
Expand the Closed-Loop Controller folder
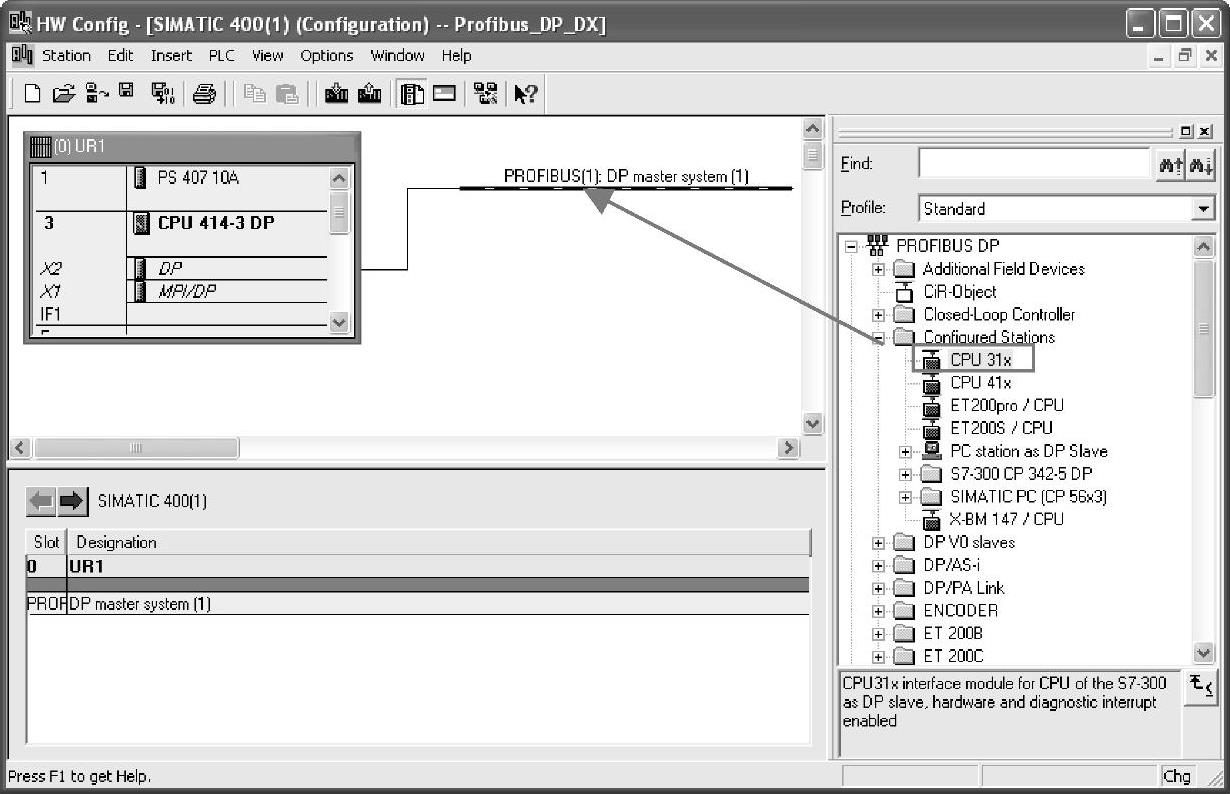(x=878, y=315)
